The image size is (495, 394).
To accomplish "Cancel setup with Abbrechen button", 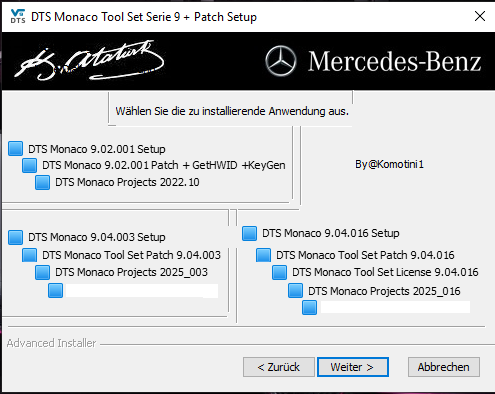I will pyautogui.click(x=444, y=367).
